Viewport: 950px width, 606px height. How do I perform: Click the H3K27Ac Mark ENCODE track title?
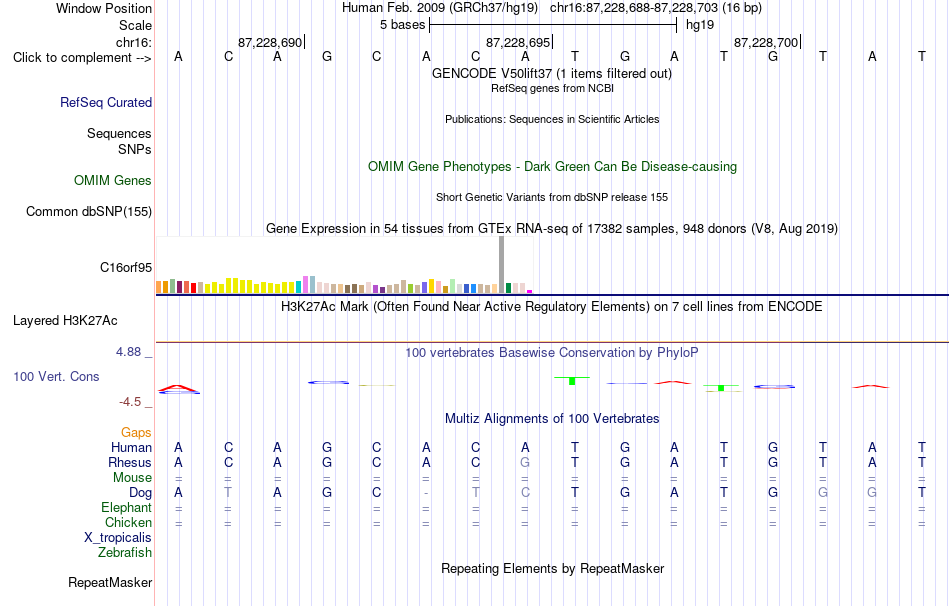(x=551, y=307)
